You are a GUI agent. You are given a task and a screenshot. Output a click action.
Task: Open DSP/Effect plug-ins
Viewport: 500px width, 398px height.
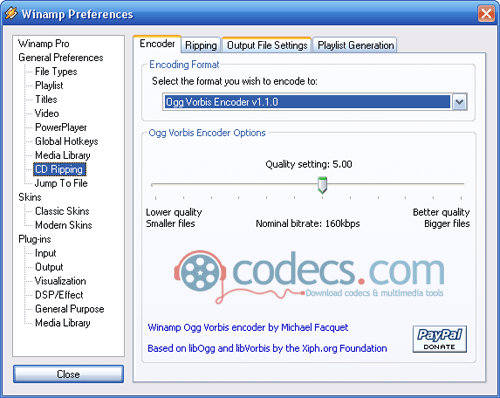[x=59, y=295]
